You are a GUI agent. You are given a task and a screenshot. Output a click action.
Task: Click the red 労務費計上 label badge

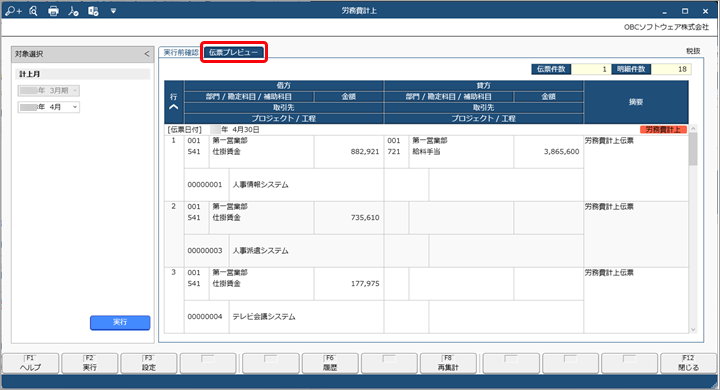[664, 130]
